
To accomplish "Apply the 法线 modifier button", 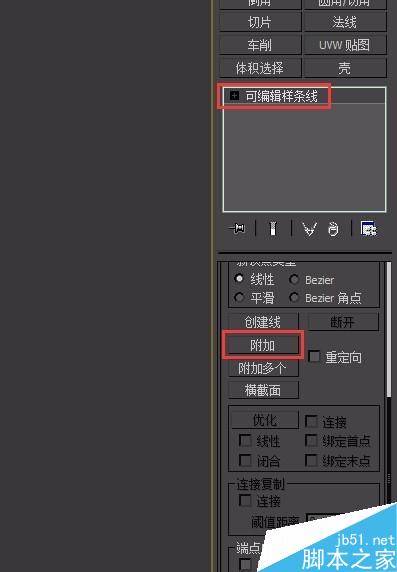I will [344, 22].
